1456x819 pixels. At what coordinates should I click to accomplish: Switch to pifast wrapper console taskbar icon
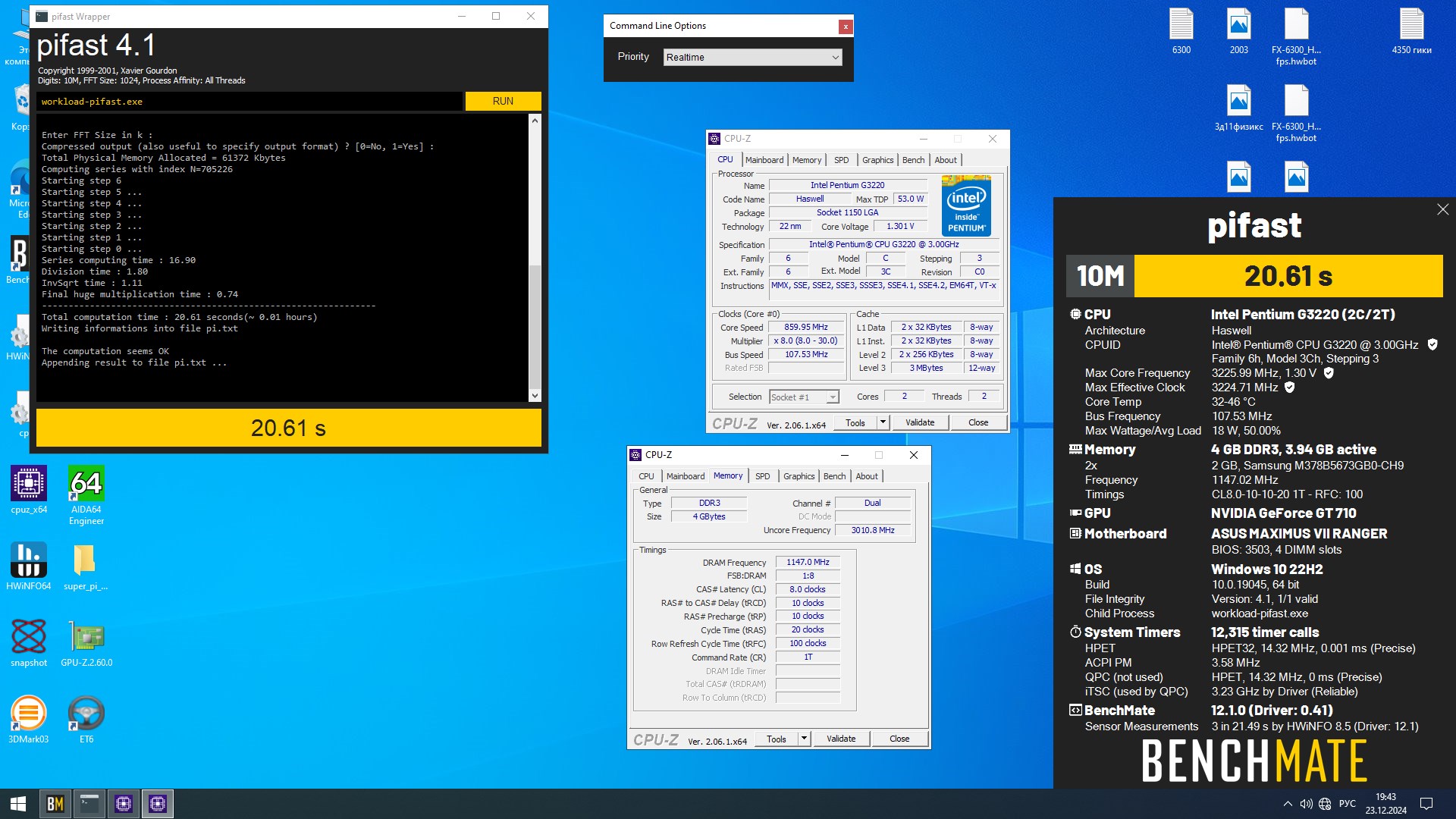[89, 804]
